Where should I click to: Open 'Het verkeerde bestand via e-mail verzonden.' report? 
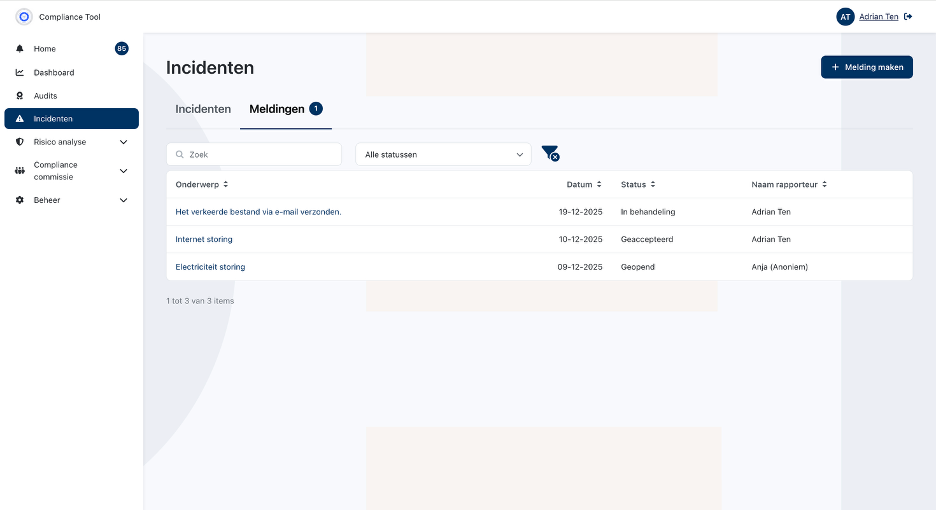[258, 212]
